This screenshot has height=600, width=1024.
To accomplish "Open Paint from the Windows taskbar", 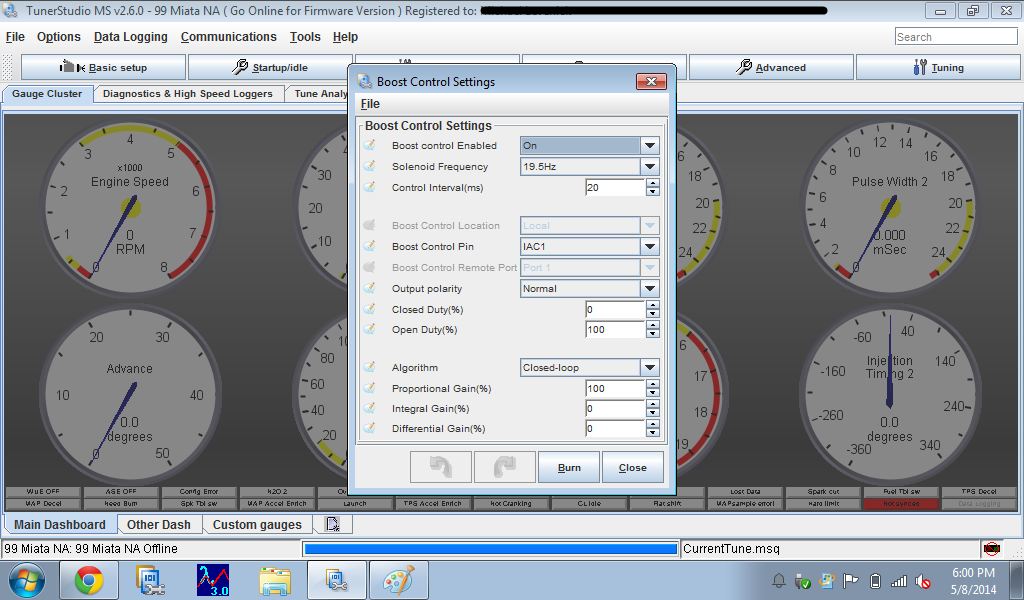I will click(398, 580).
